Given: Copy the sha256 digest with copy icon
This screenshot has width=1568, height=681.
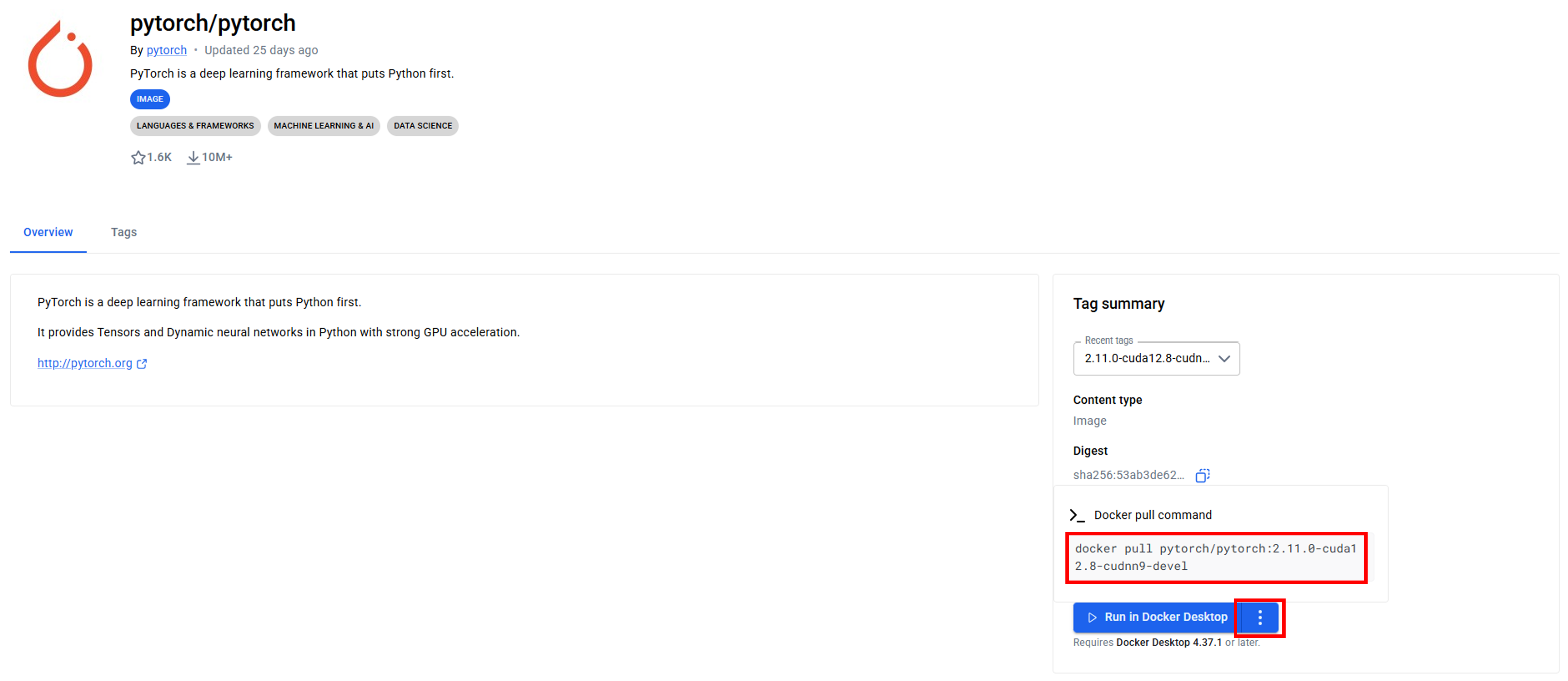Looking at the screenshot, I should pos(1202,475).
